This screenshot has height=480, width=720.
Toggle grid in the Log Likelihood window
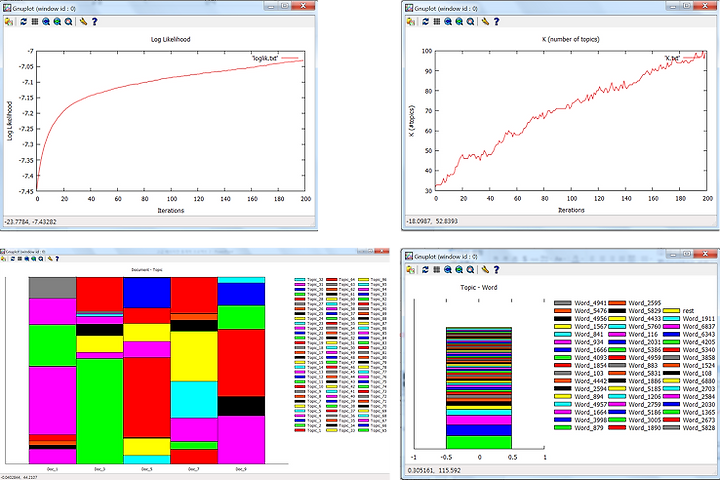35,22
